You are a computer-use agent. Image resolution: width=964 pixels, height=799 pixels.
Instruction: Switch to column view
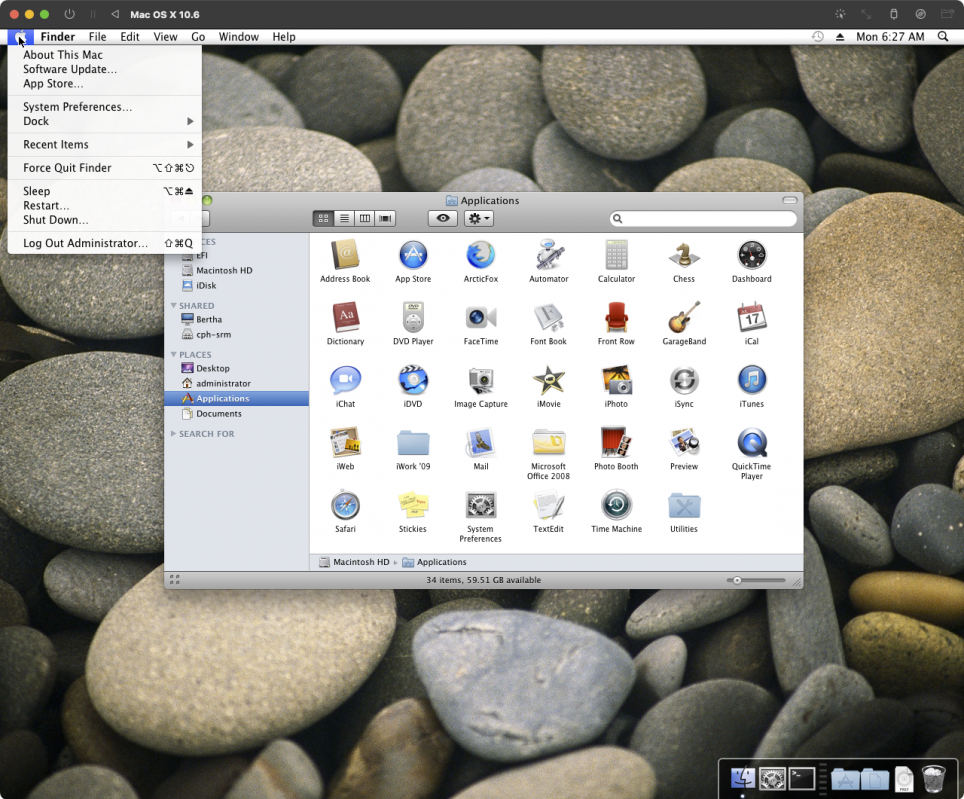(x=365, y=218)
